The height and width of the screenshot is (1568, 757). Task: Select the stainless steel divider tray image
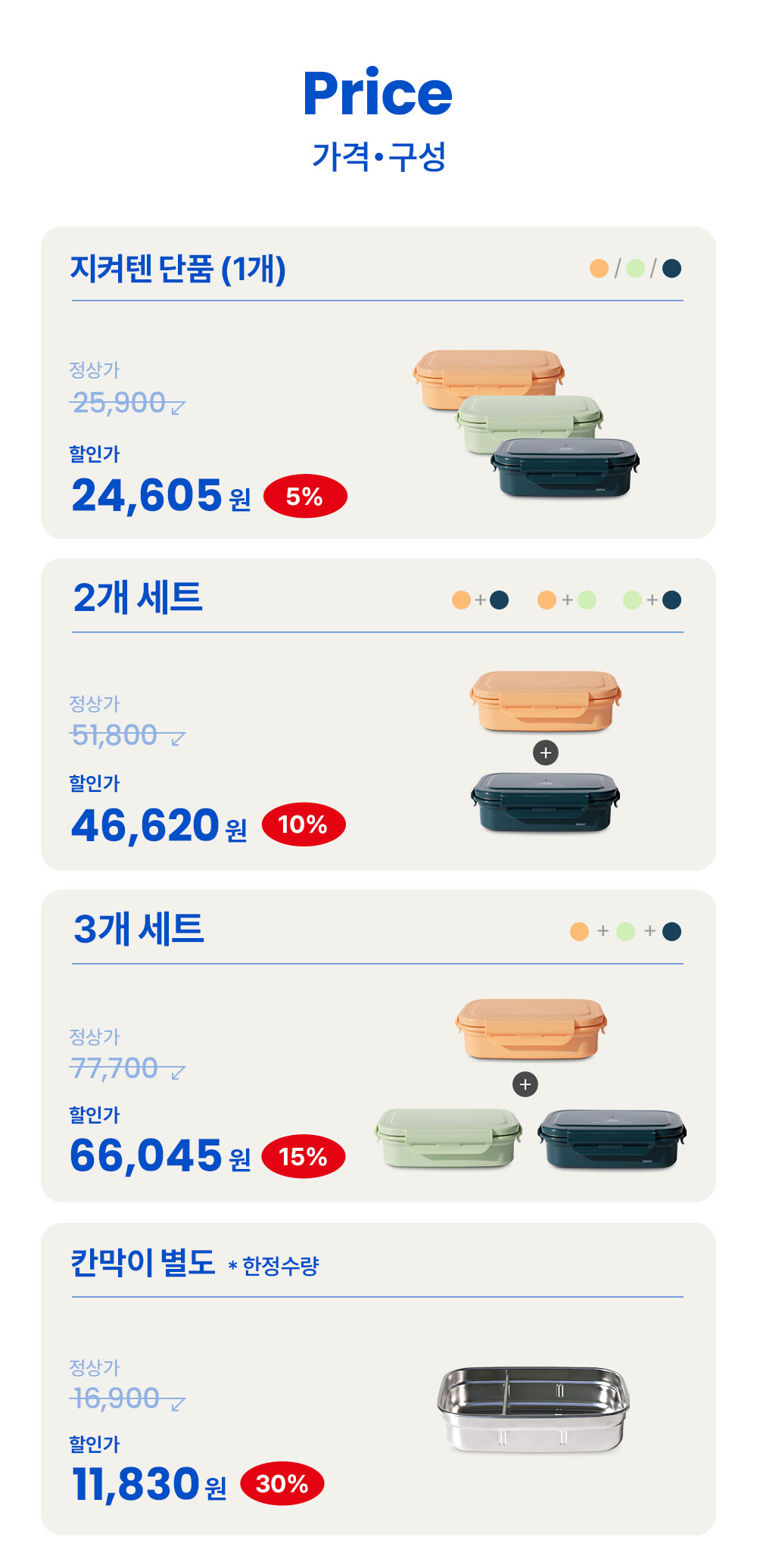coord(534,1408)
